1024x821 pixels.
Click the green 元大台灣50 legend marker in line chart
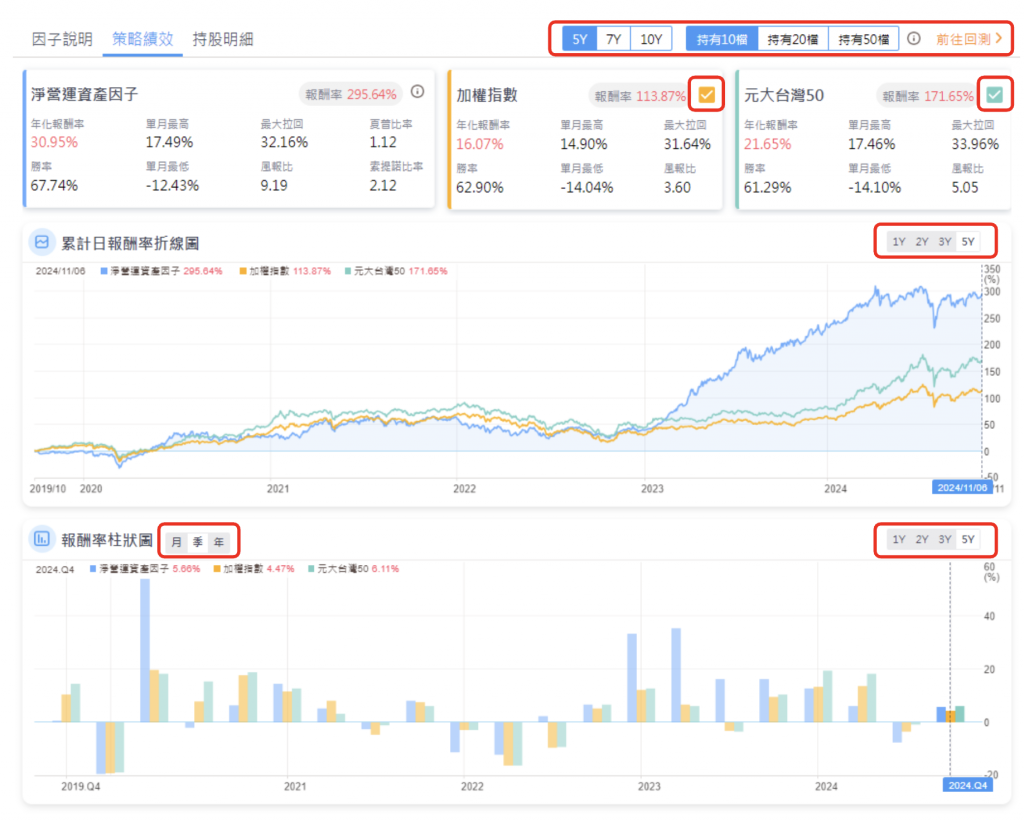[347, 271]
